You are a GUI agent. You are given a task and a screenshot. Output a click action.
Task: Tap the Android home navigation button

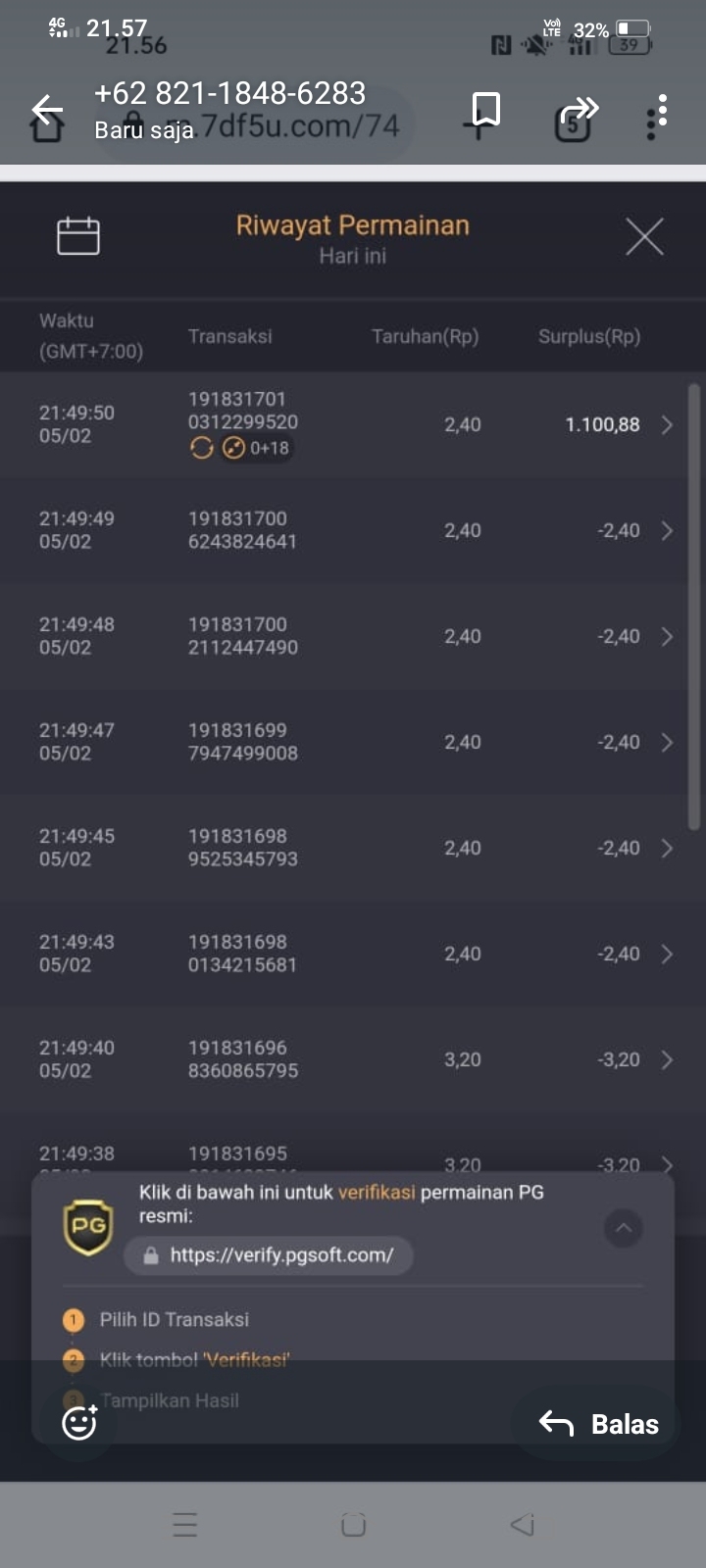pos(353,1524)
